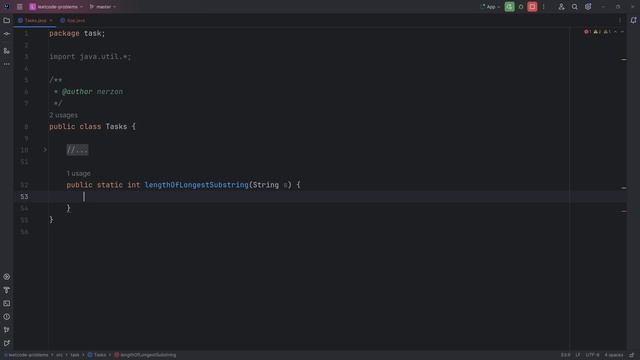Click the lengthOfLongestSubstring breadcrumb
The height and width of the screenshot is (360, 640).
(145, 355)
